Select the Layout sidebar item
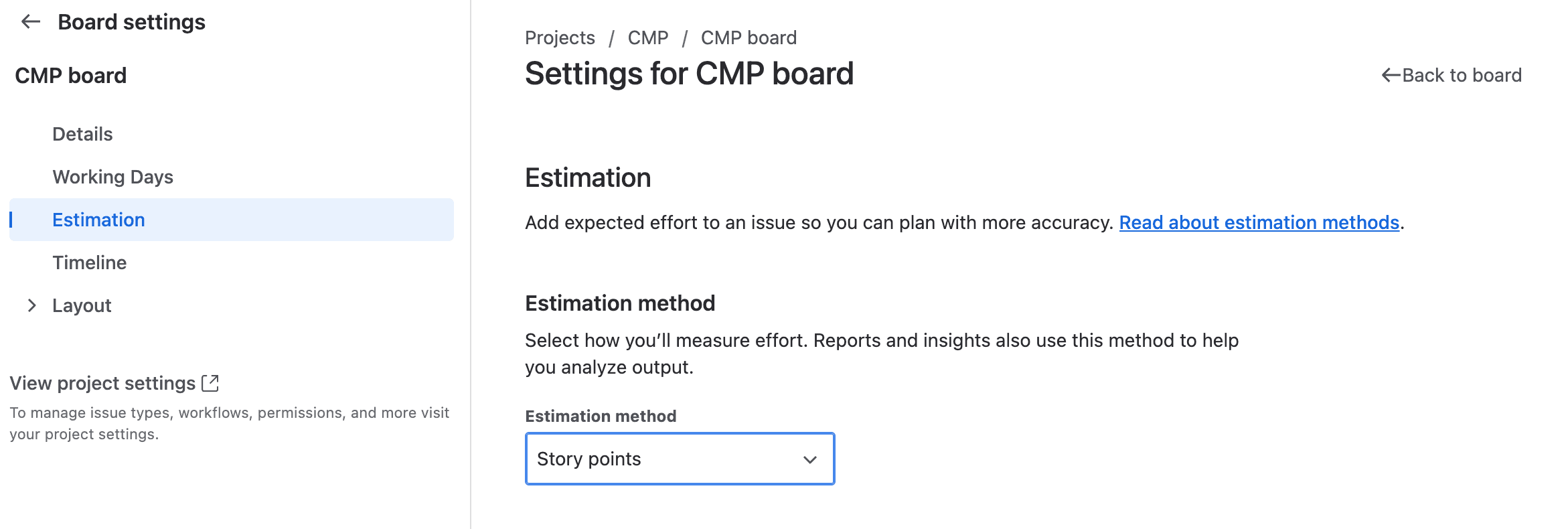The height and width of the screenshot is (529, 1568). coord(82,305)
